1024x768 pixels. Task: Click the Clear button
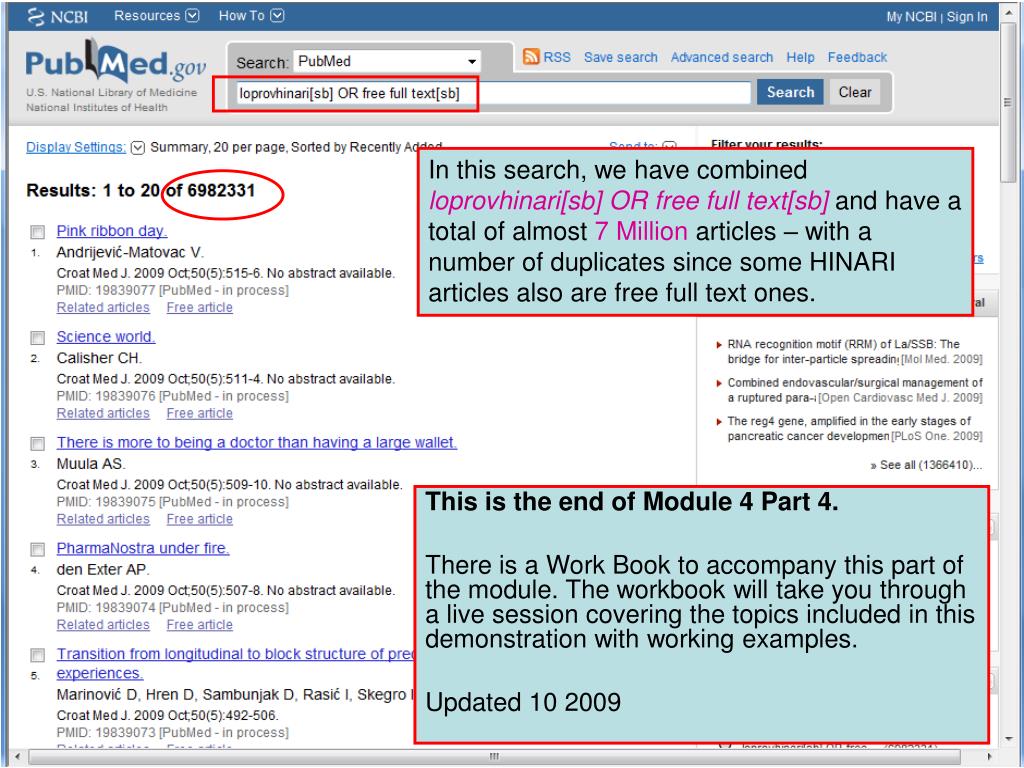(x=855, y=92)
